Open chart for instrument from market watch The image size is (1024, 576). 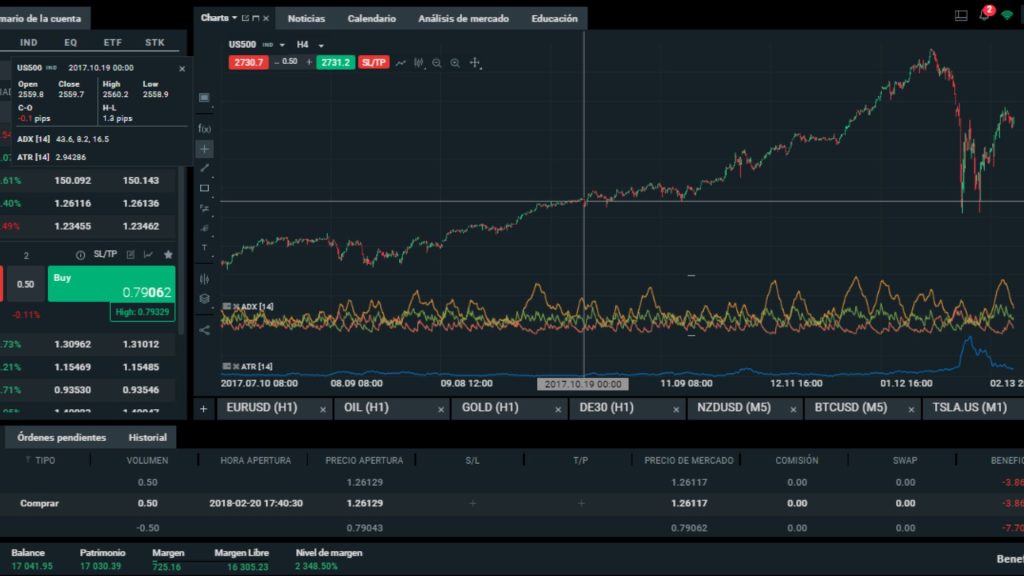click(x=148, y=255)
